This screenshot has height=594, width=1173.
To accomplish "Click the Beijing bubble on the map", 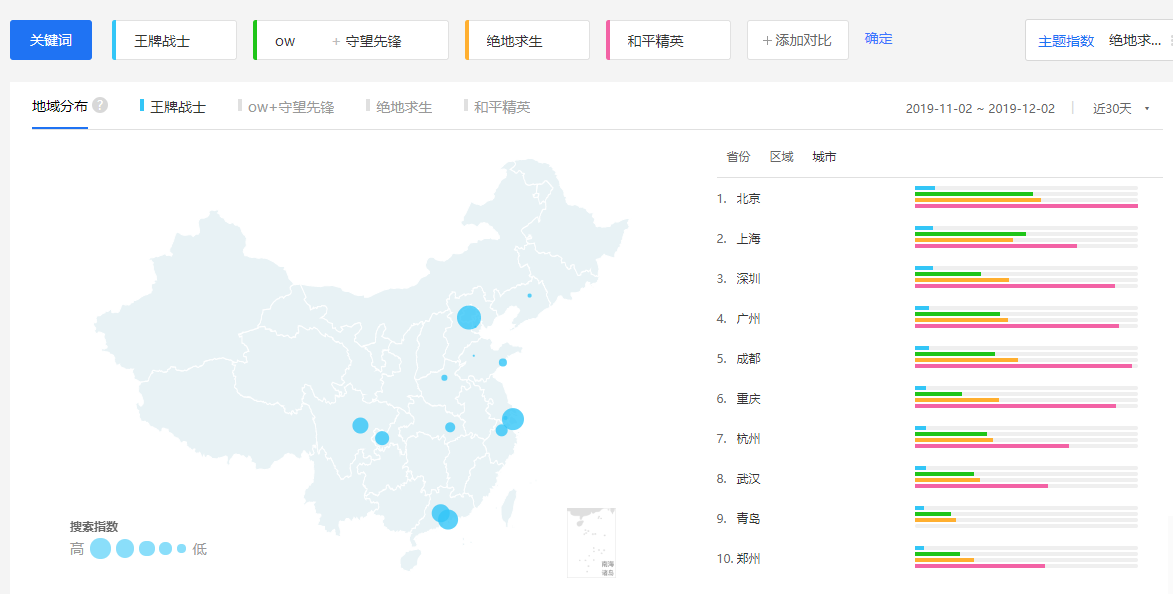I will 469,317.
